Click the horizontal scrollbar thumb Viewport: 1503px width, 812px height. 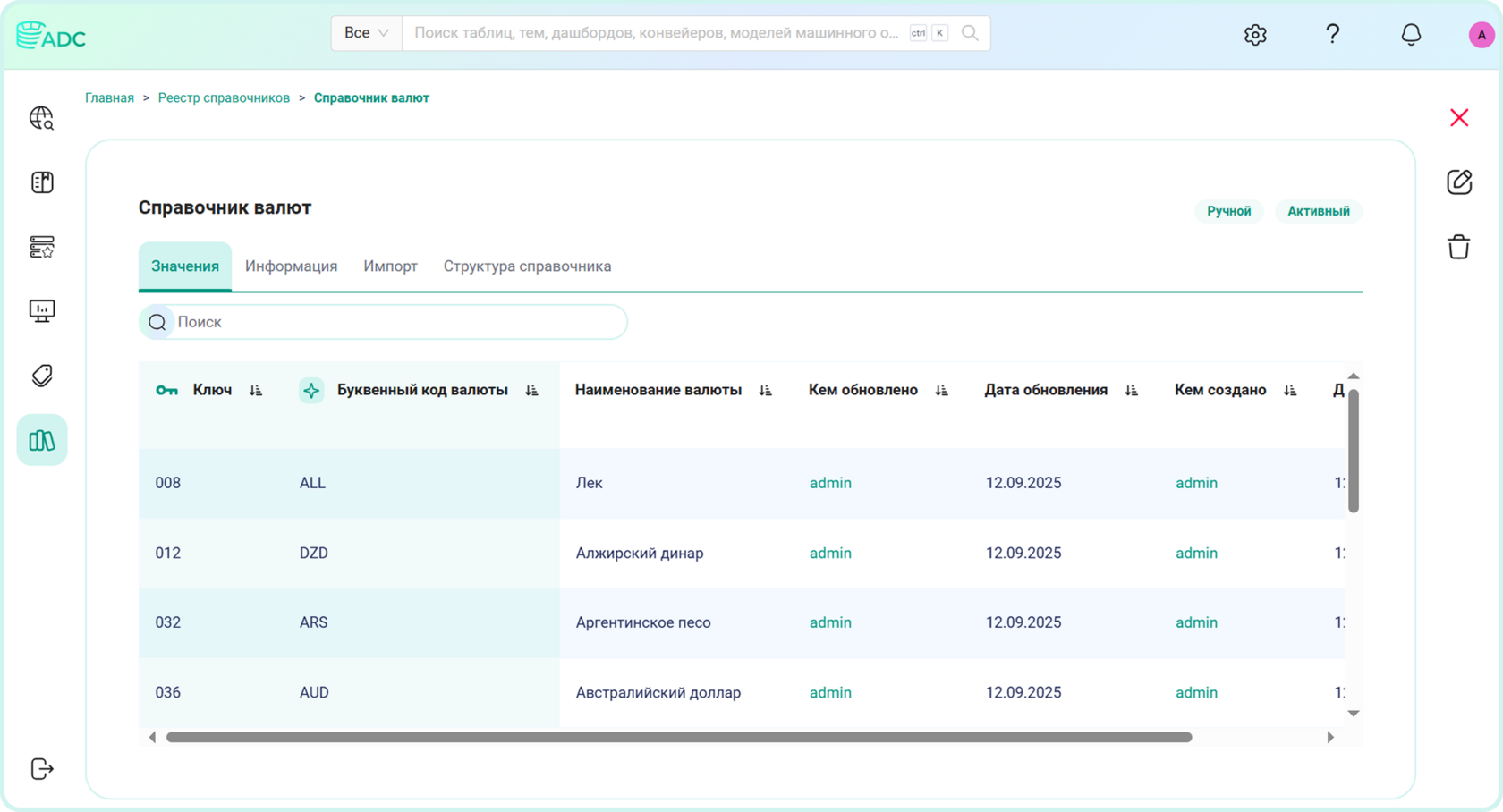[x=679, y=738]
